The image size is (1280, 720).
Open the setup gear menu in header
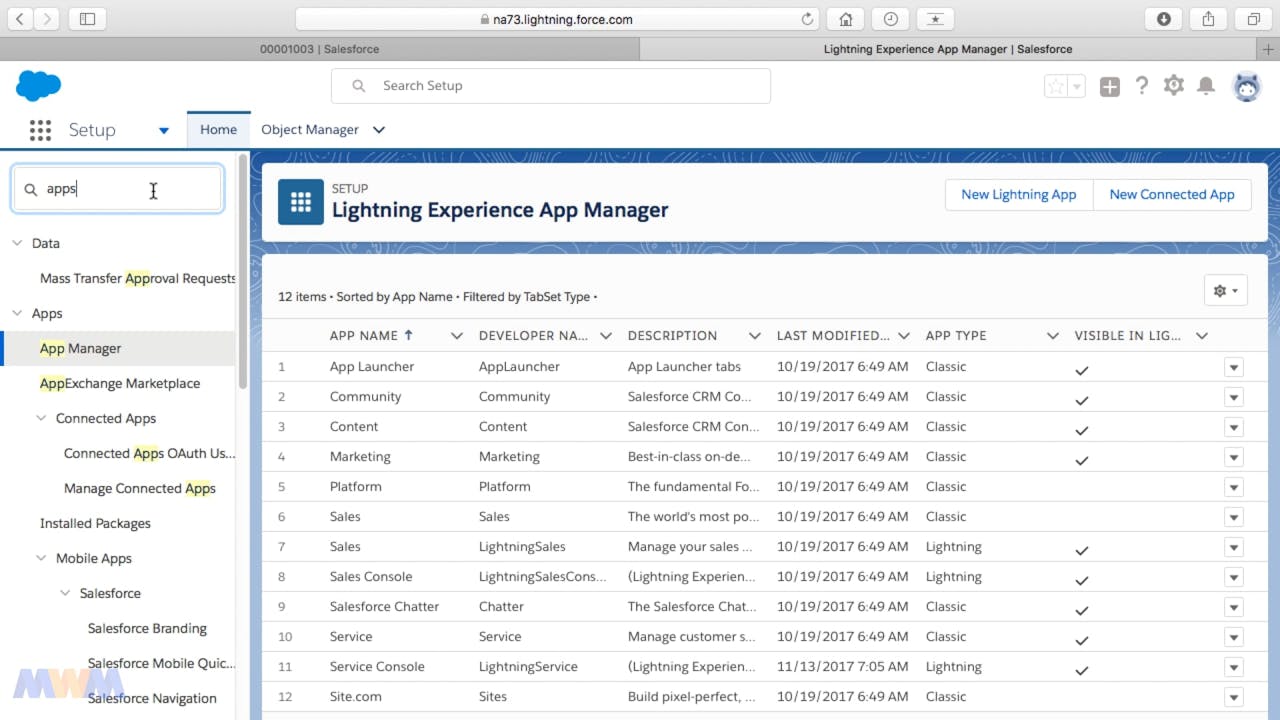1174,86
